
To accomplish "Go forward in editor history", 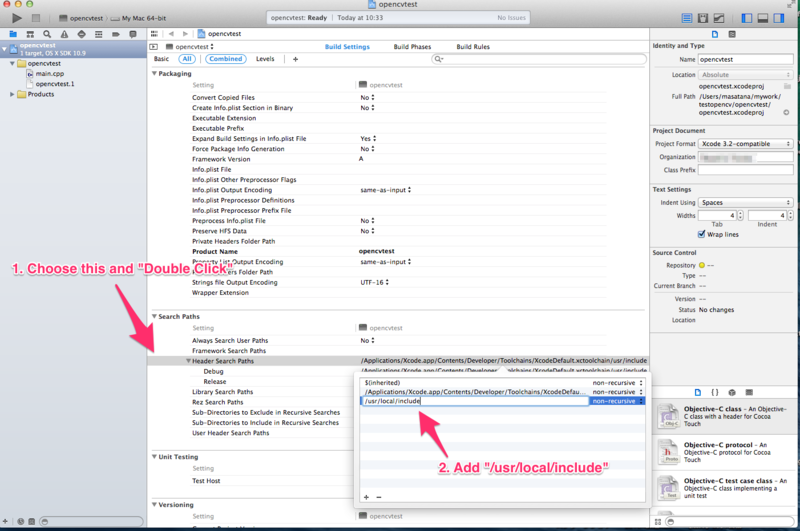I will [185, 34].
